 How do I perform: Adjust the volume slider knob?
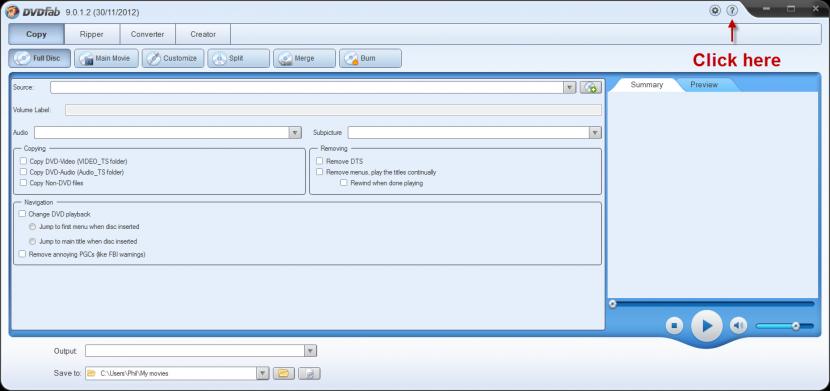(x=796, y=326)
